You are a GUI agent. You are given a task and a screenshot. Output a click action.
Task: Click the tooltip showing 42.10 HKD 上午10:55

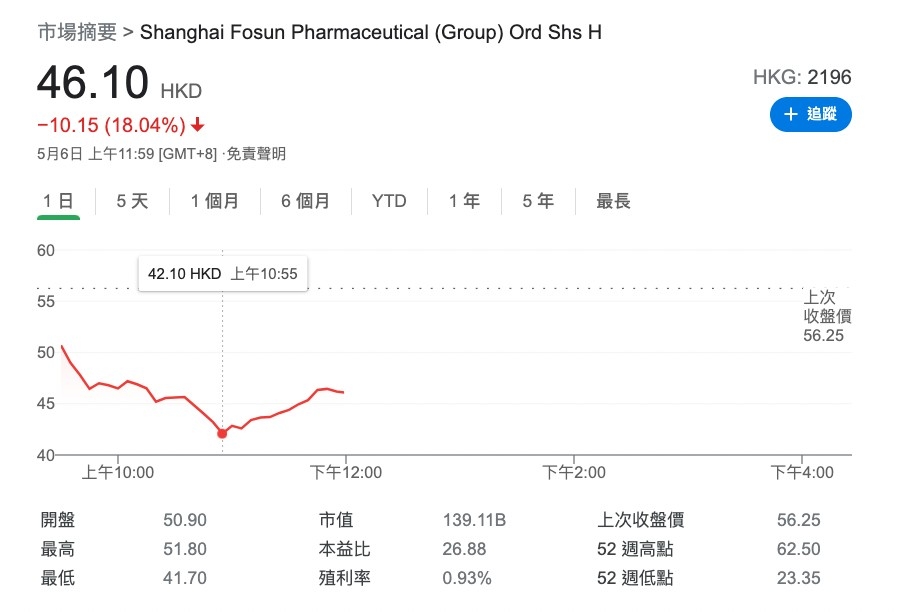pos(222,272)
